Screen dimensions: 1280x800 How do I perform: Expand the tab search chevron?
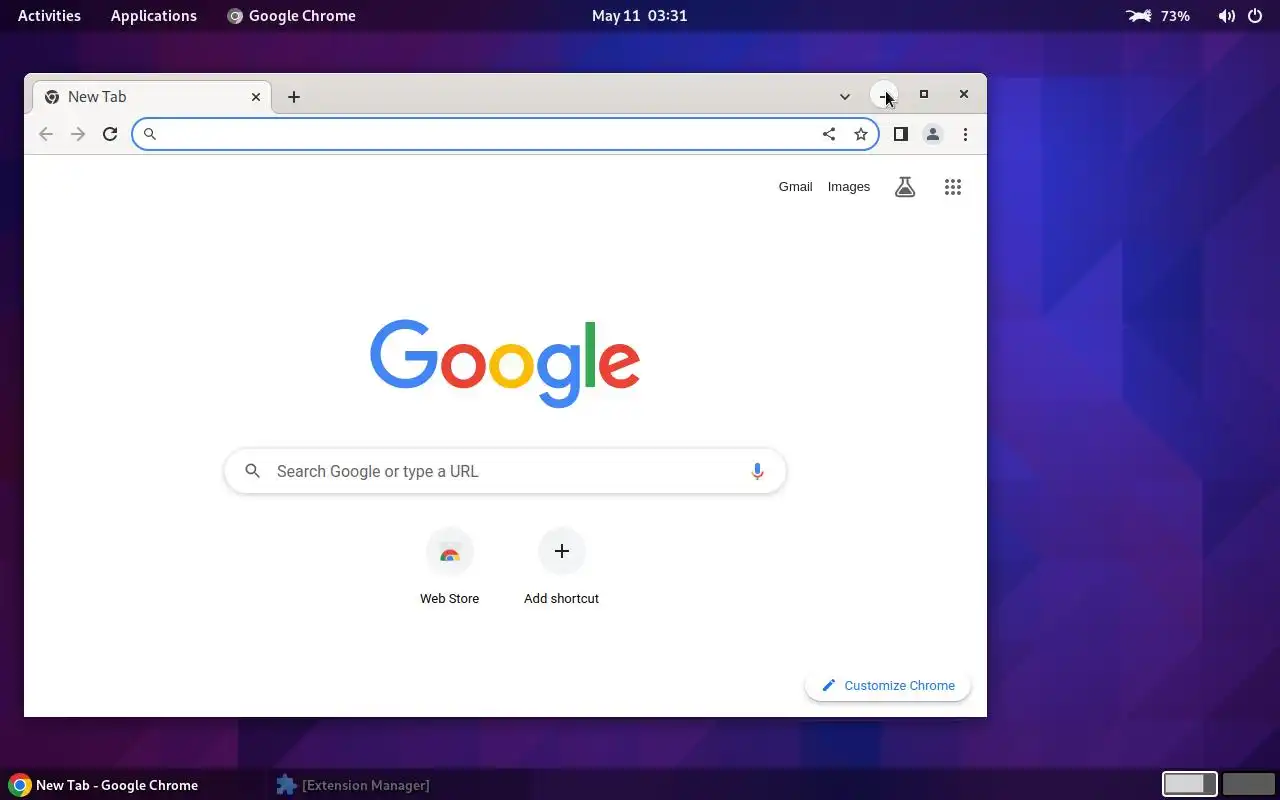(845, 97)
